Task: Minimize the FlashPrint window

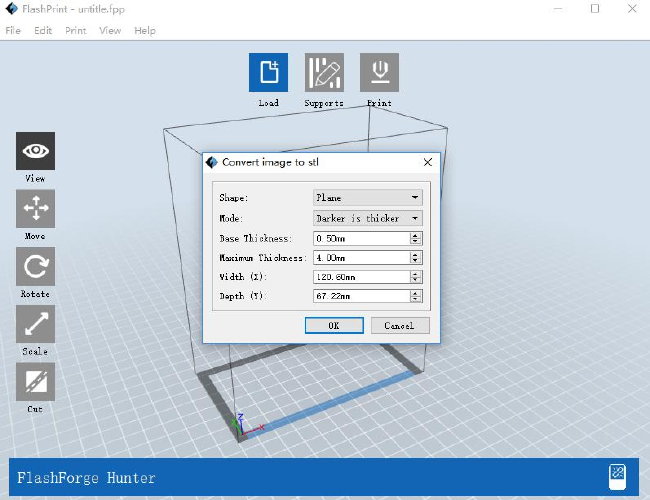Action: click(x=558, y=9)
